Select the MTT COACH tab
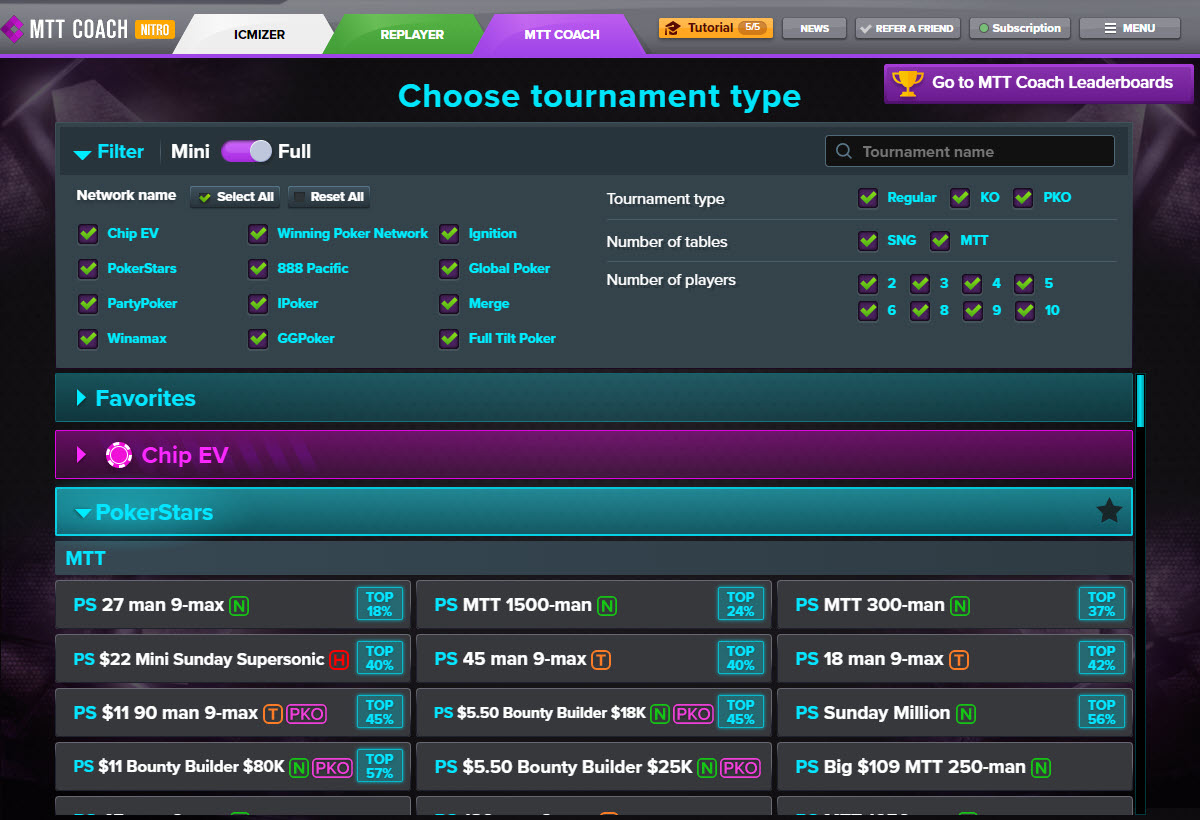The image size is (1200, 820). click(x=562, y=34)
